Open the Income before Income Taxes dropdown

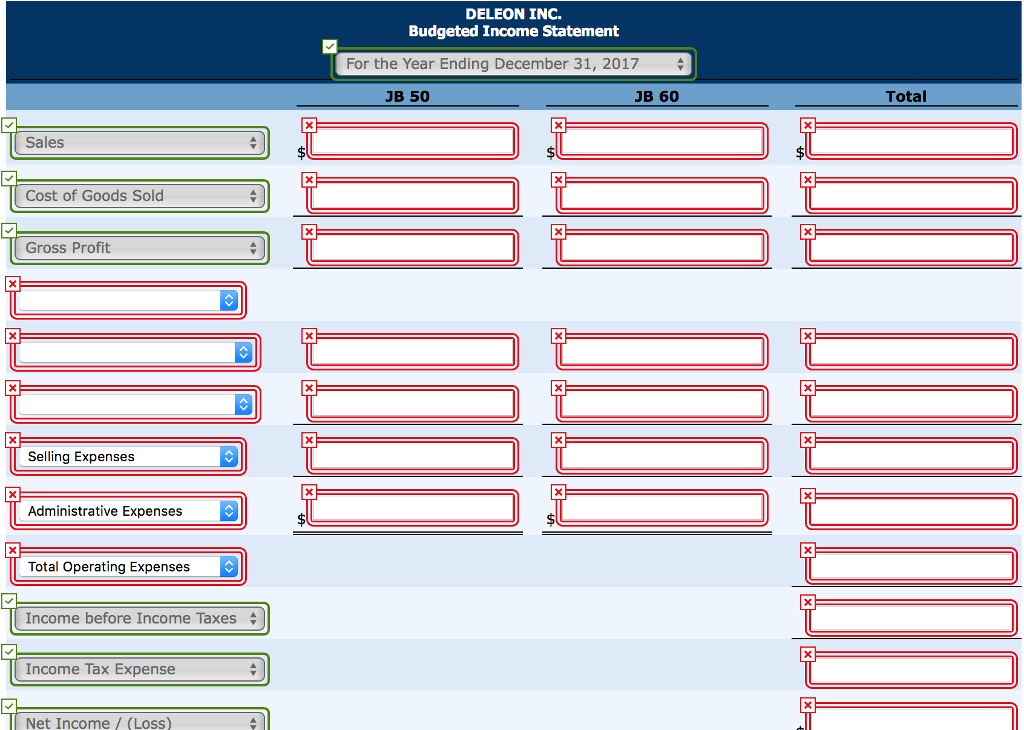click(140, 618)
